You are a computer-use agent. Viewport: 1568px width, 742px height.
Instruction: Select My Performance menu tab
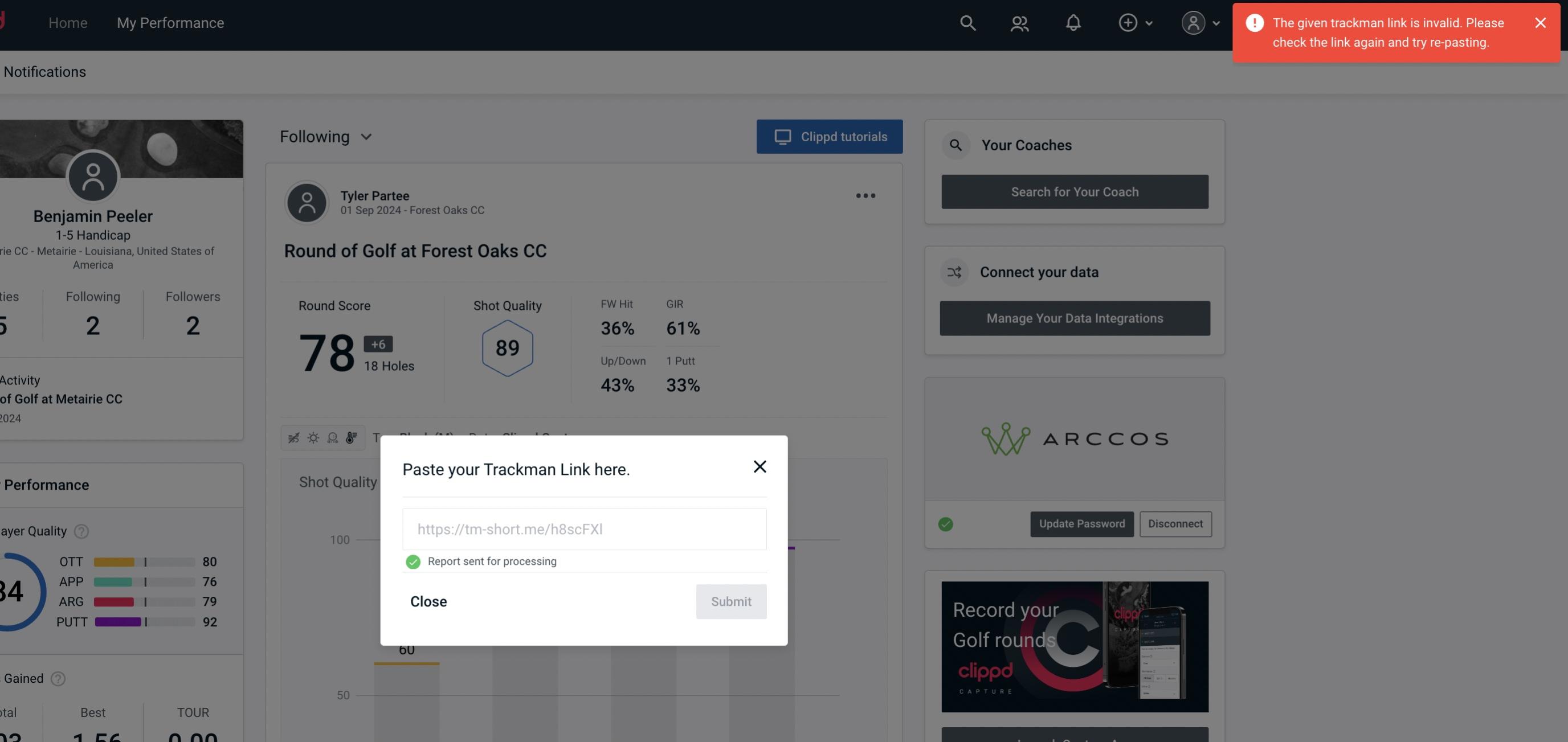pos(170,22)
